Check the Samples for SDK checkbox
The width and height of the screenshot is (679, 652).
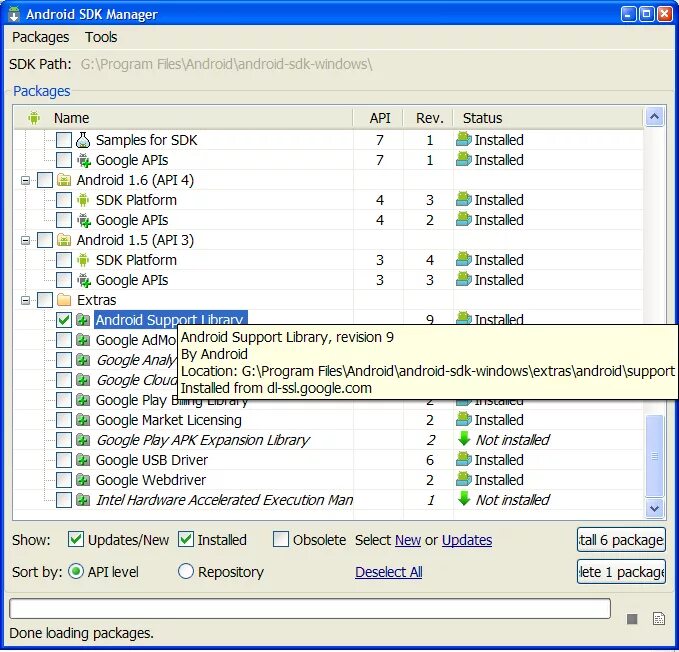point(64,140)
